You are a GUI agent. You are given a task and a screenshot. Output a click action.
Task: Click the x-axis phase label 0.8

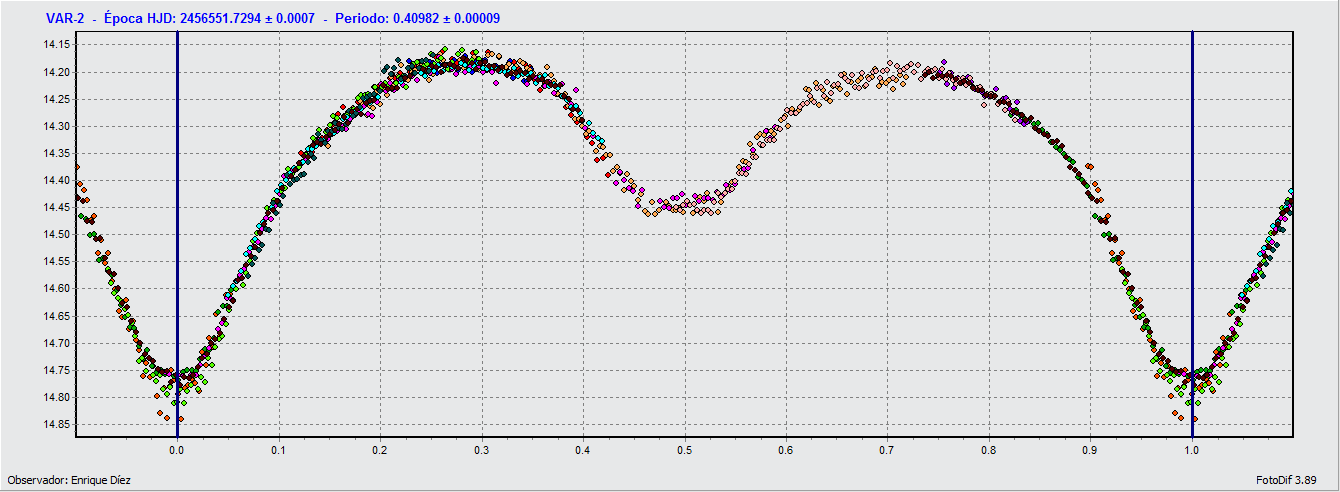(x=989, y=450)
